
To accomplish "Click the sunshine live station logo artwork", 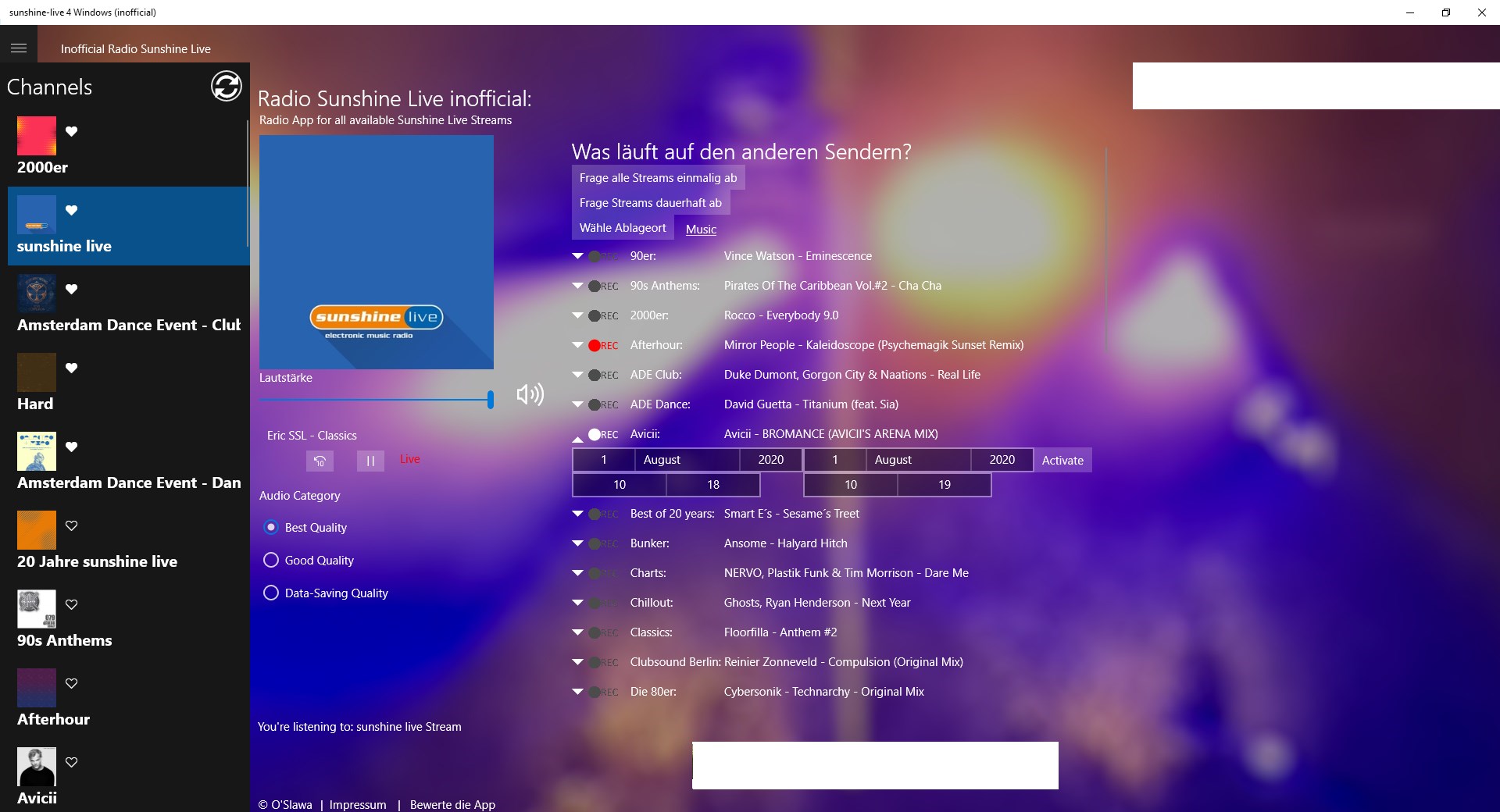I will pos(377,252).
